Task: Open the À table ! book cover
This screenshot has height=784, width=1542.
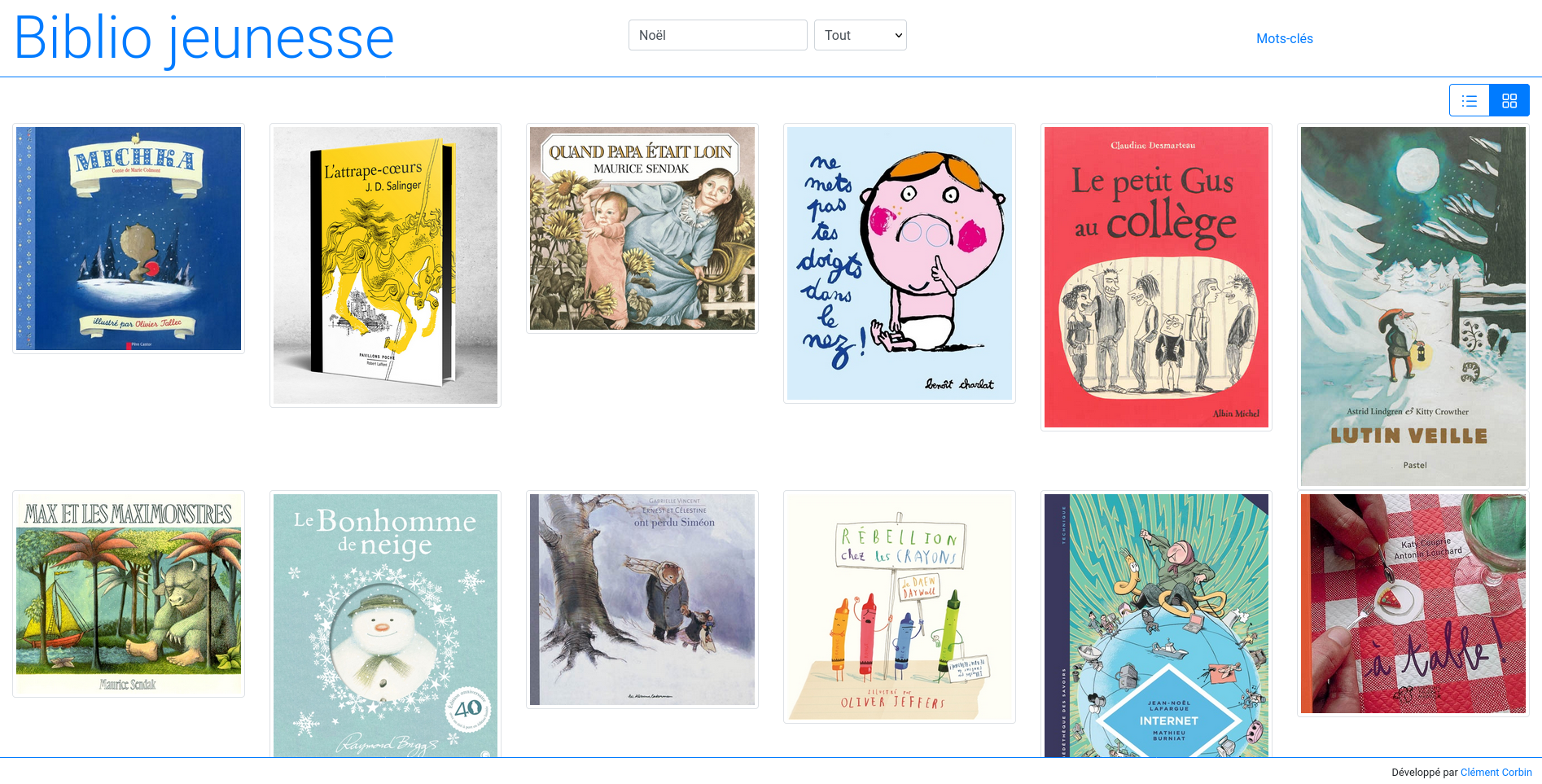Action: pos(1413,603)
